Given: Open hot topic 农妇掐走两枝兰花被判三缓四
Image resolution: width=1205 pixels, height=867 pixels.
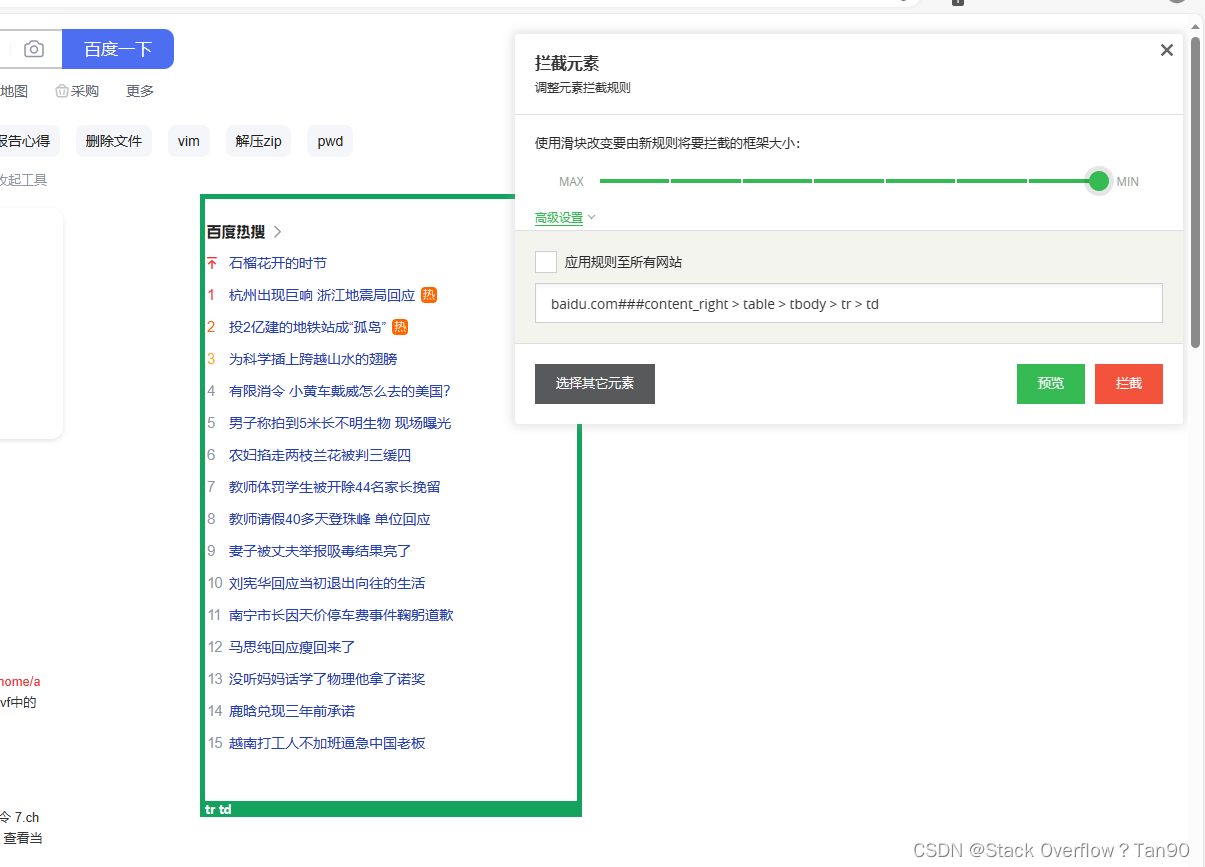Looking at the screenshot, I should [320, 455].
